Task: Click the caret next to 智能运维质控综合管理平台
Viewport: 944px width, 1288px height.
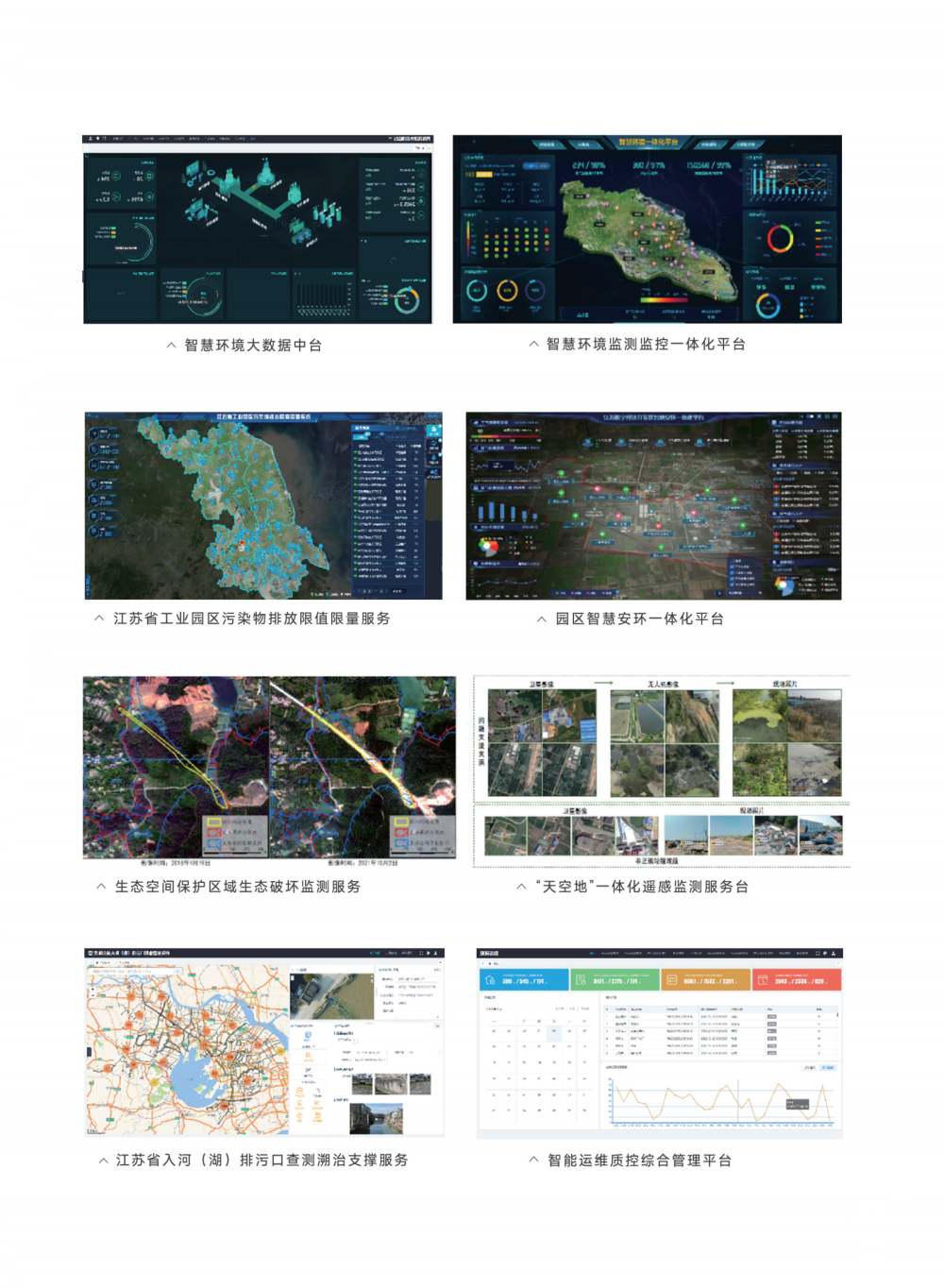Action: pyautogui.click(x=533, y=1160)
